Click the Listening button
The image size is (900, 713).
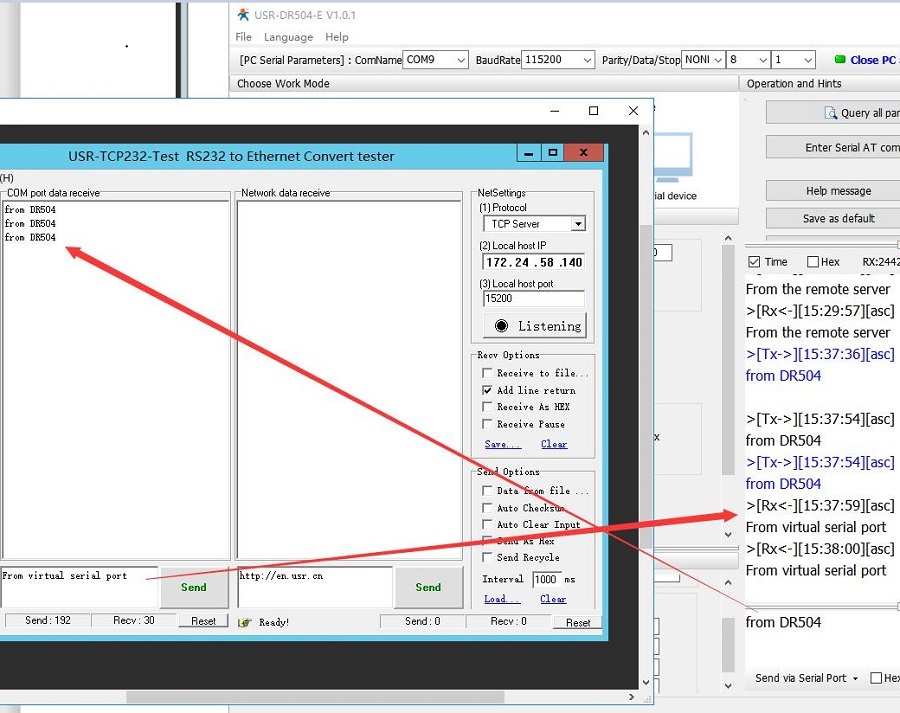pos(535,326)
